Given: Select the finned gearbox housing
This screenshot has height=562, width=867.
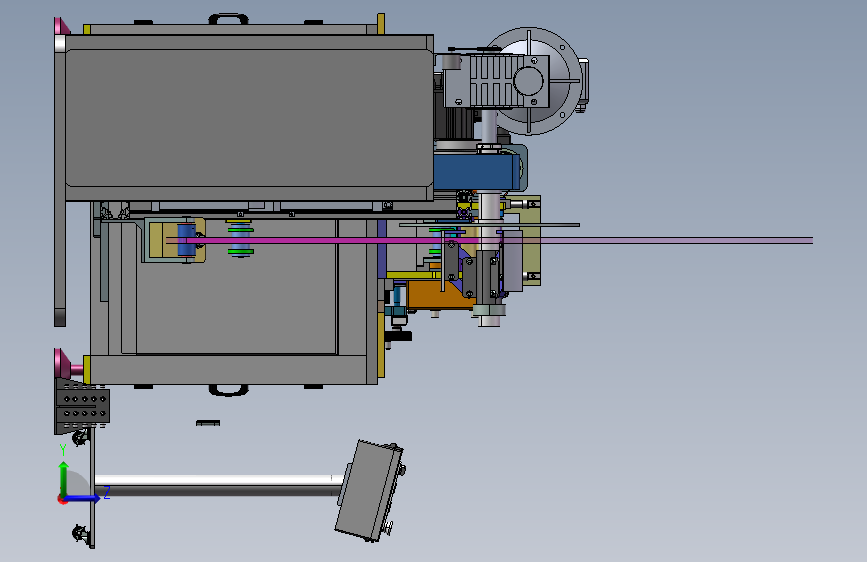Looking at the screenshot, I should (497, 81).
